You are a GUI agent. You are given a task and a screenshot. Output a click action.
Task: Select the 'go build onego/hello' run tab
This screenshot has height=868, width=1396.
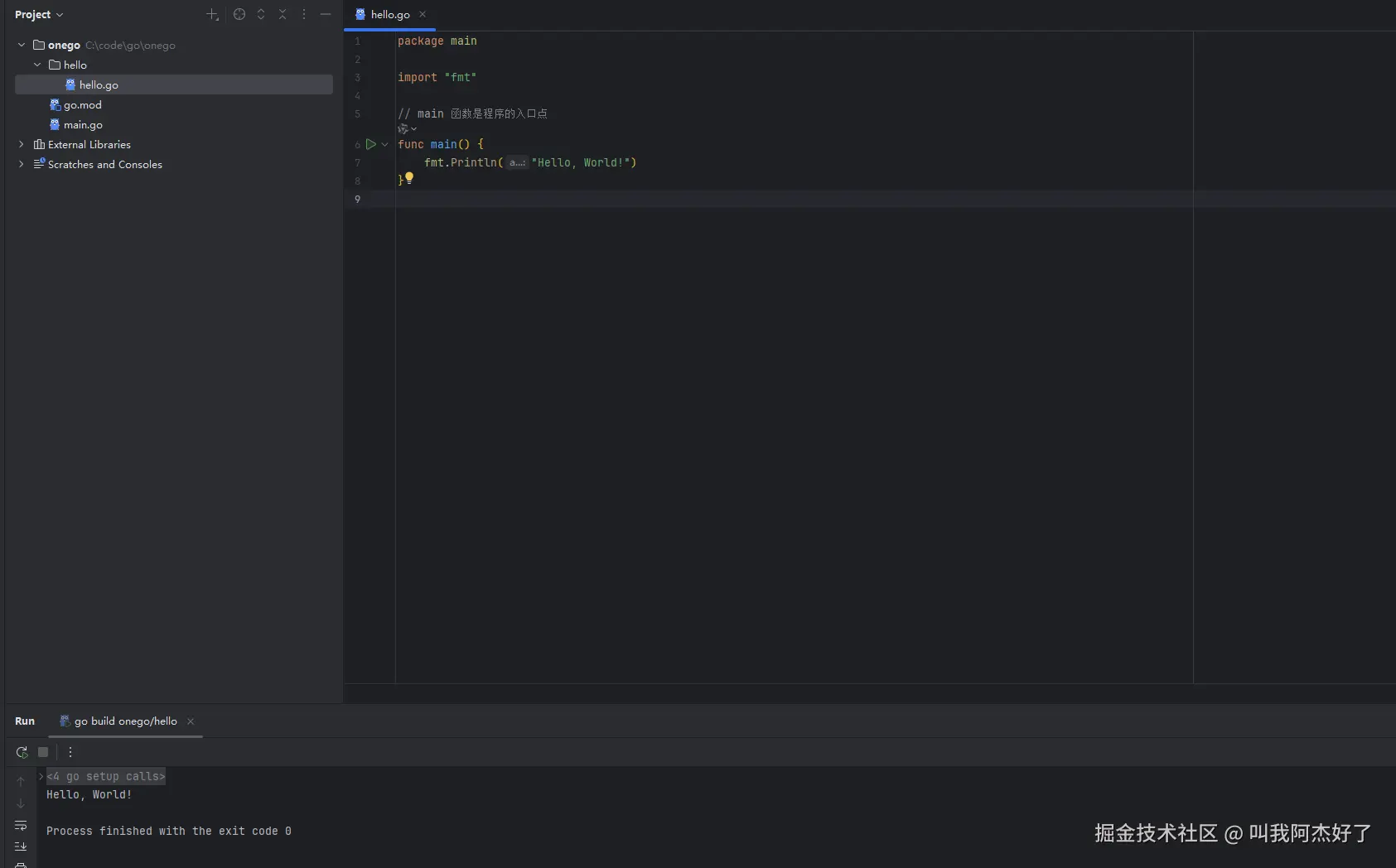[x=125, y=721]
